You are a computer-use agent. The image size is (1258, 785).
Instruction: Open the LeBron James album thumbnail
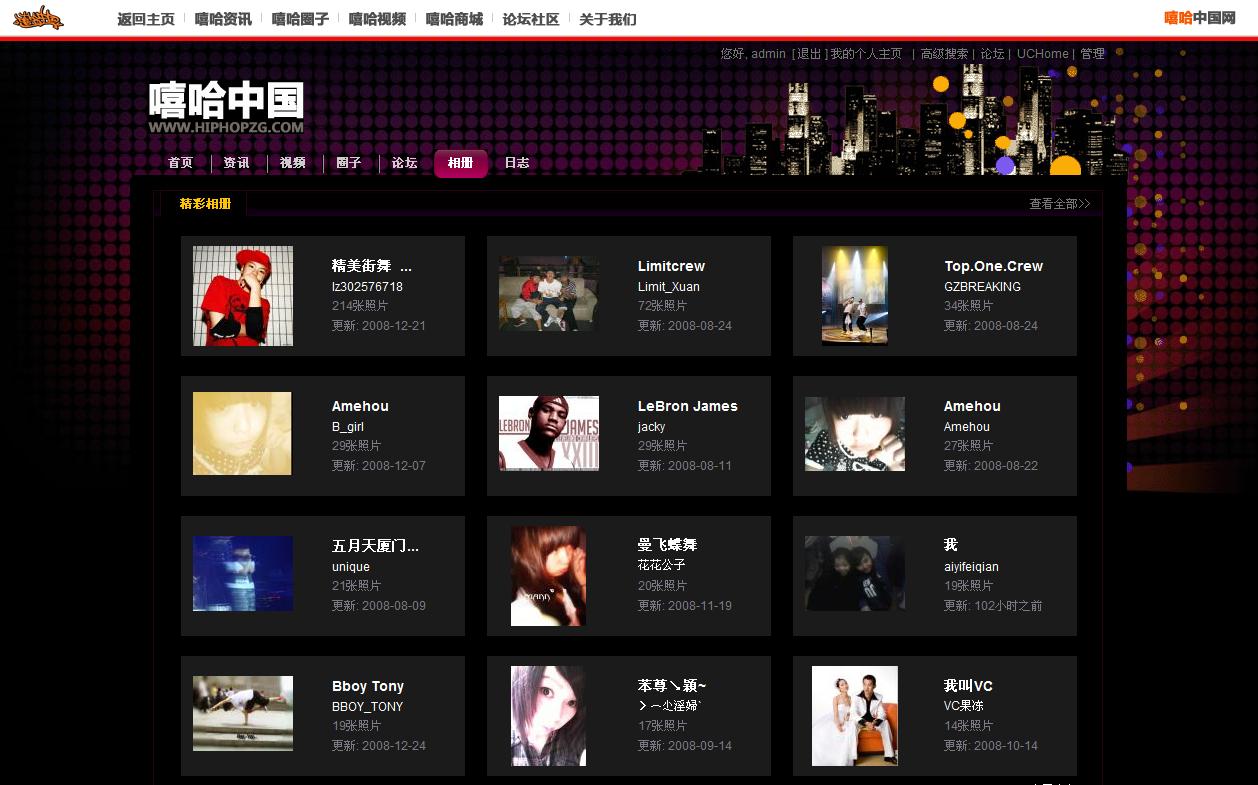[x=549, y=433]
